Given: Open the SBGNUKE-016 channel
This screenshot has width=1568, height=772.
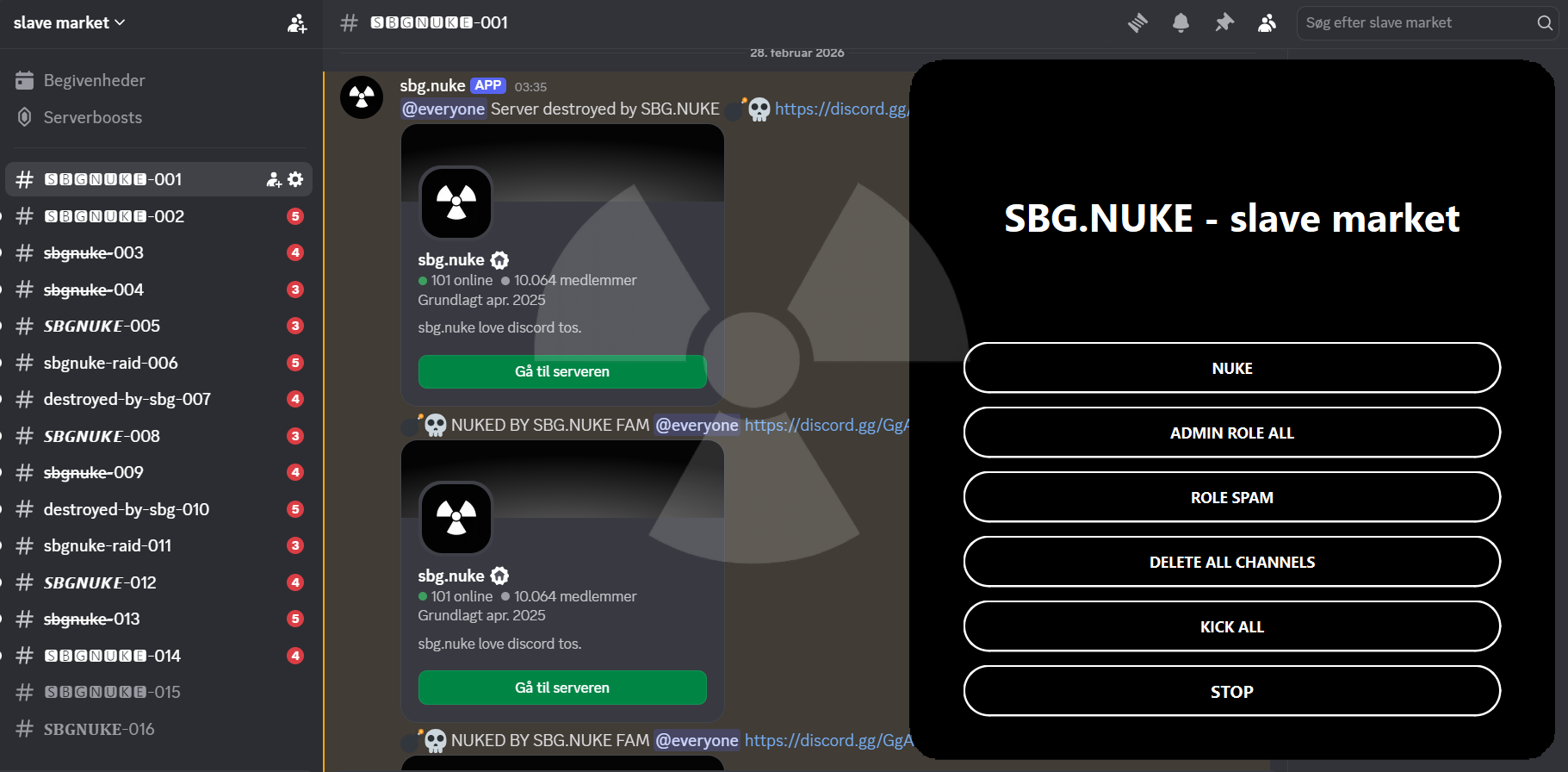Looking at the screenshot, I should pos(99,729).
